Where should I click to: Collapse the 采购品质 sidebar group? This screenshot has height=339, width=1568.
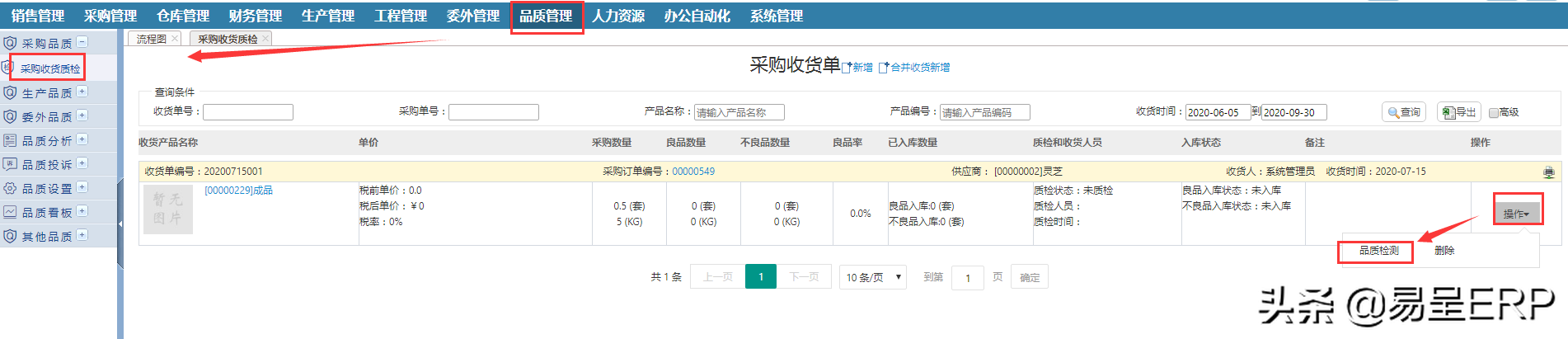click(82, 42)
